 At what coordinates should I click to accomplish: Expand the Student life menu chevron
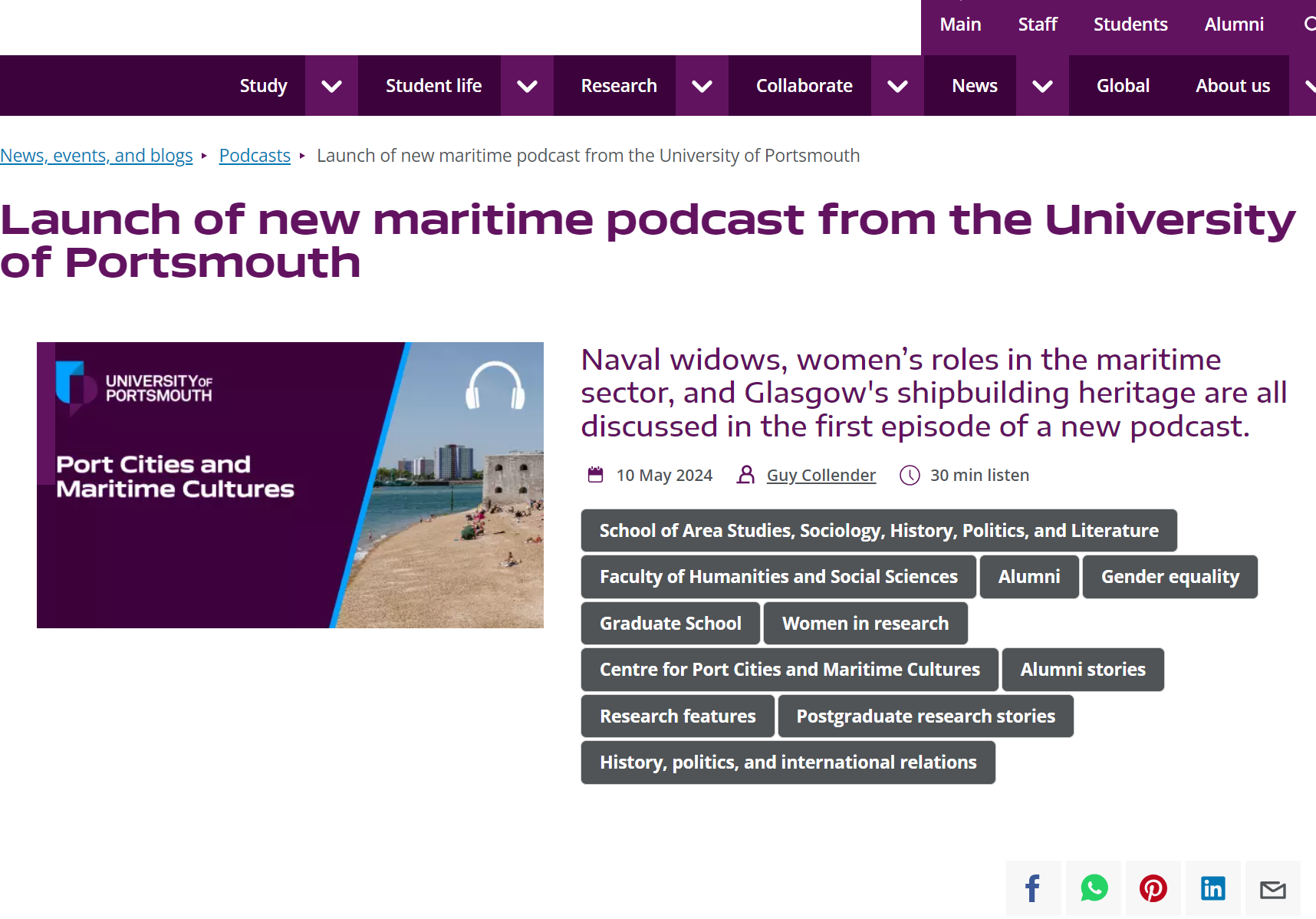click(527, 86)
